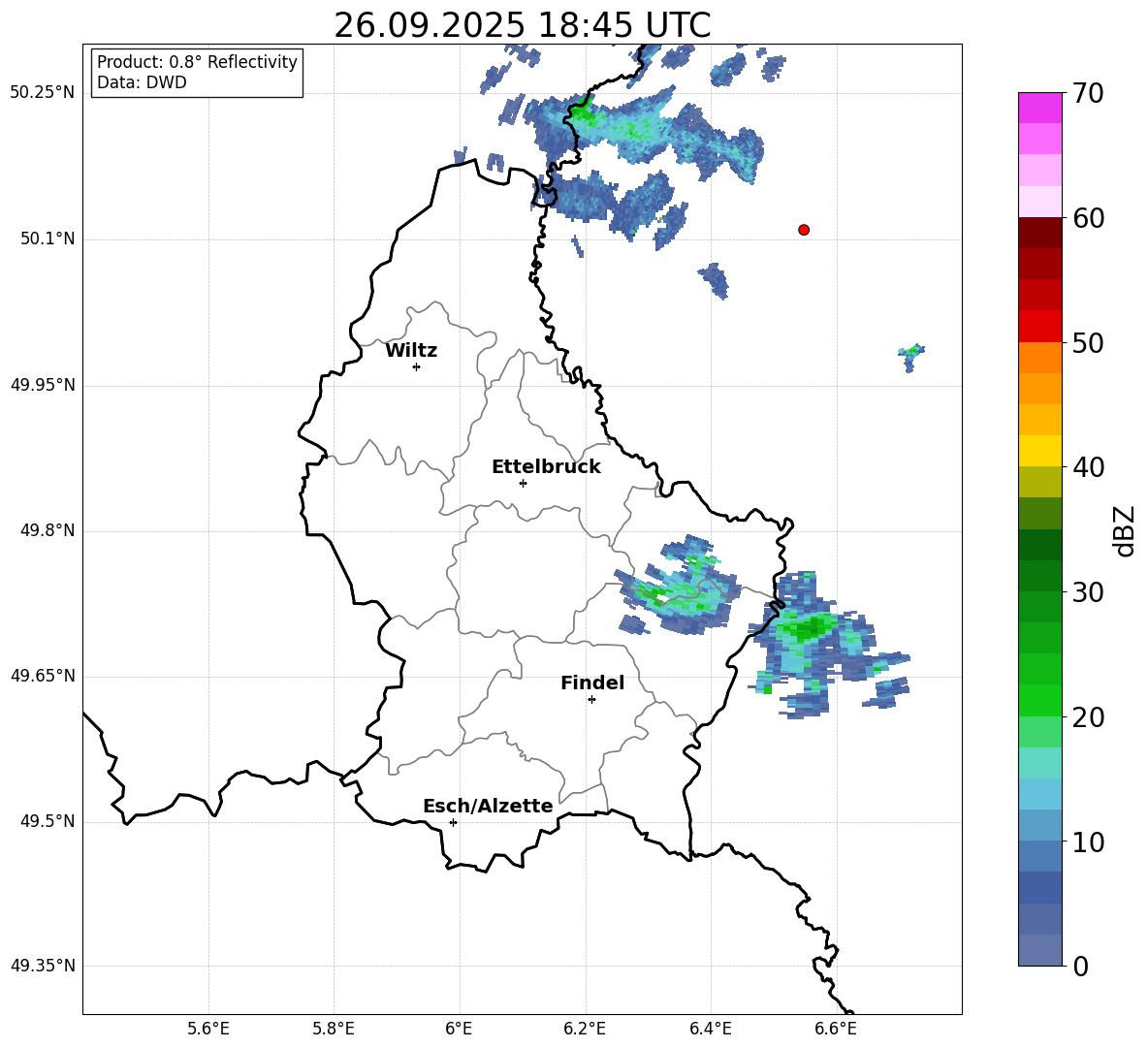1148x1048 pixels.
Task: Click the colorbar tick value 60
Action: 1089,218
